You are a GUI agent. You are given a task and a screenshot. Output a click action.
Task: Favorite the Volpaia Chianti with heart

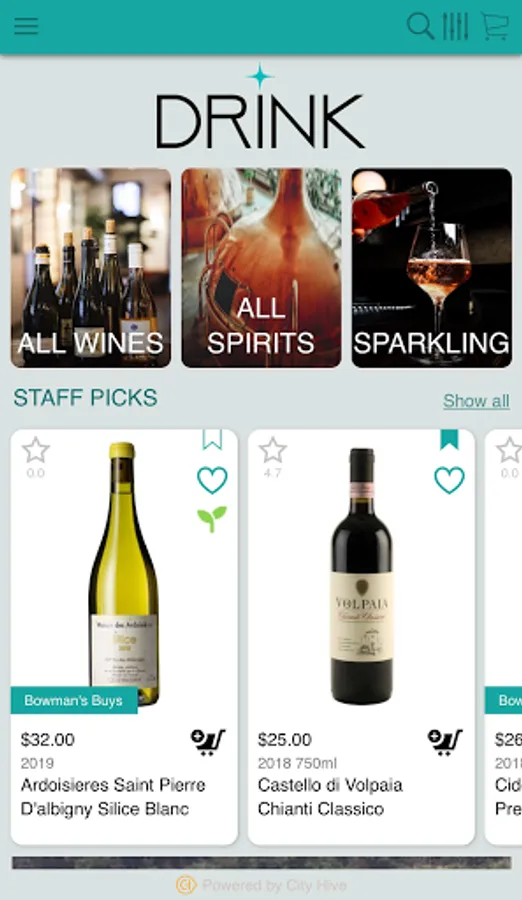click(449, 480)
